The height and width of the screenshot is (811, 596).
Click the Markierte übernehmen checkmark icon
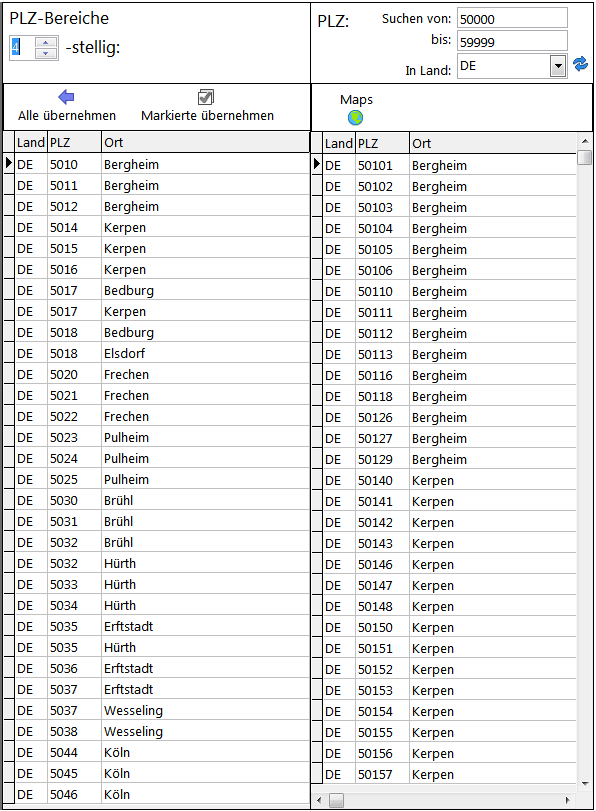(206, 97)
